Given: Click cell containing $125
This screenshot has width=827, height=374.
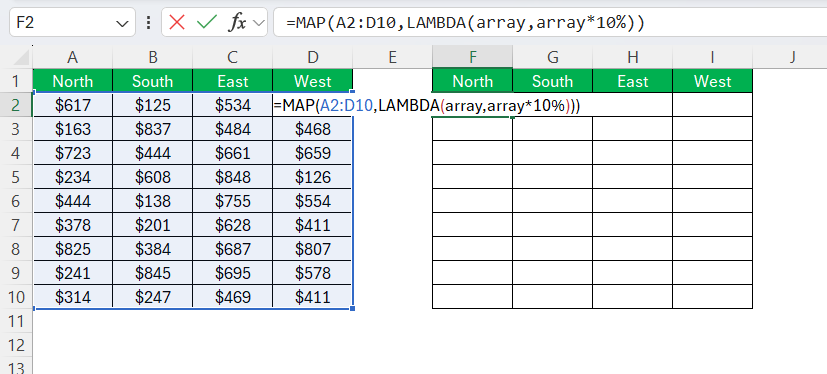Looking at the screenshot, I should click(152, 105).
